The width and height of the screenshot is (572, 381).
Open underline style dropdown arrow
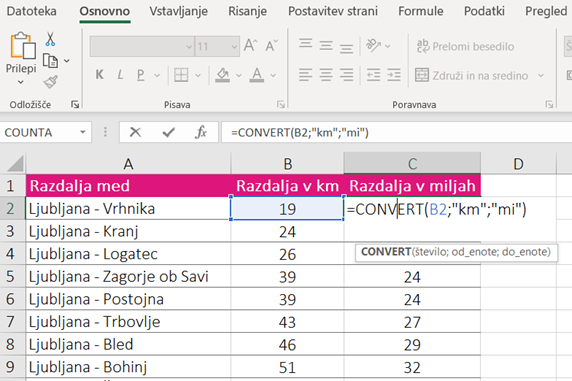[157, 76]
